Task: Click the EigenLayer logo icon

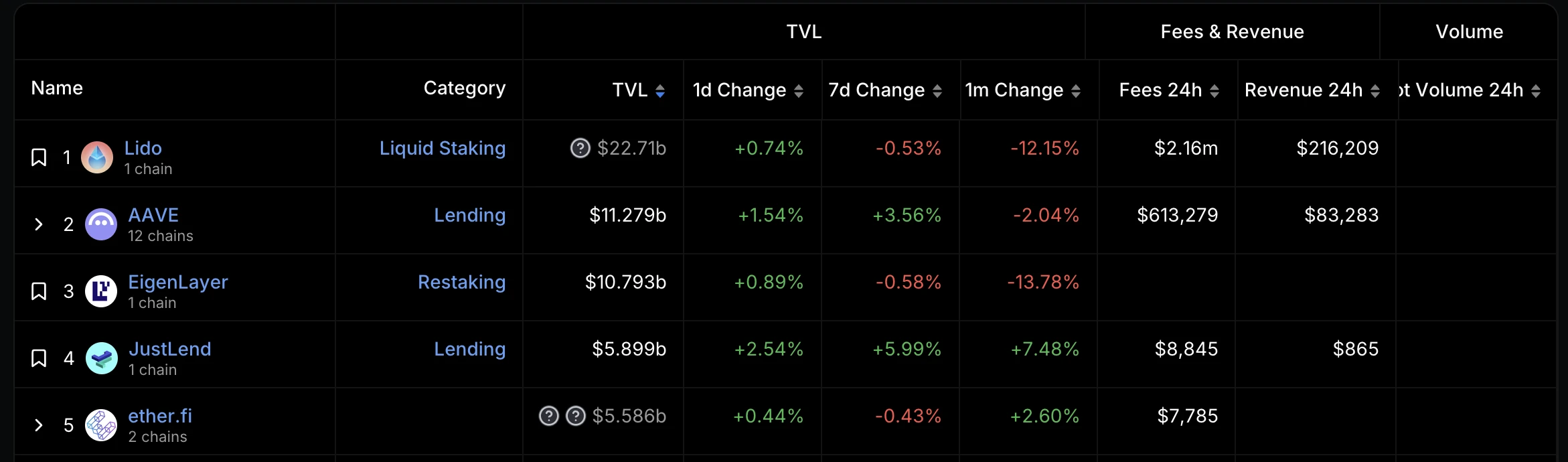Action: click(x=101, y=291)
